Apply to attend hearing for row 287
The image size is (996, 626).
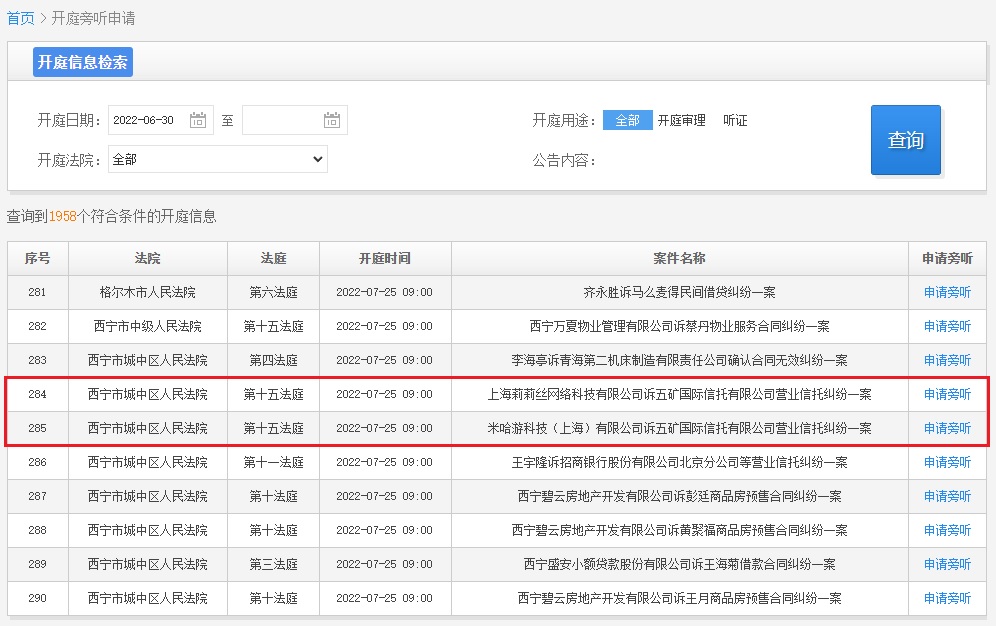(947, 496)
